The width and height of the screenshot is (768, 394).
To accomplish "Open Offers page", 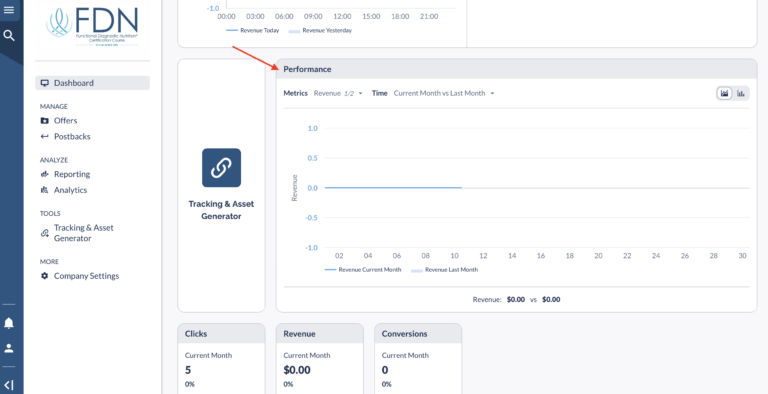I will click(x=66, y=121).
